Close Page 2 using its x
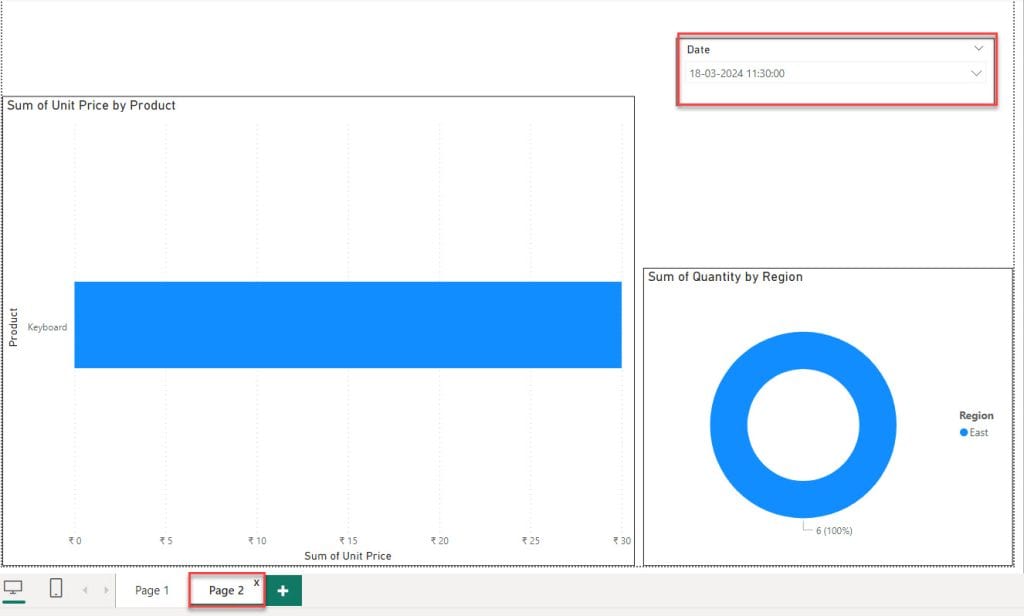This screenshot has height=616, width=1024. point(257,582)
